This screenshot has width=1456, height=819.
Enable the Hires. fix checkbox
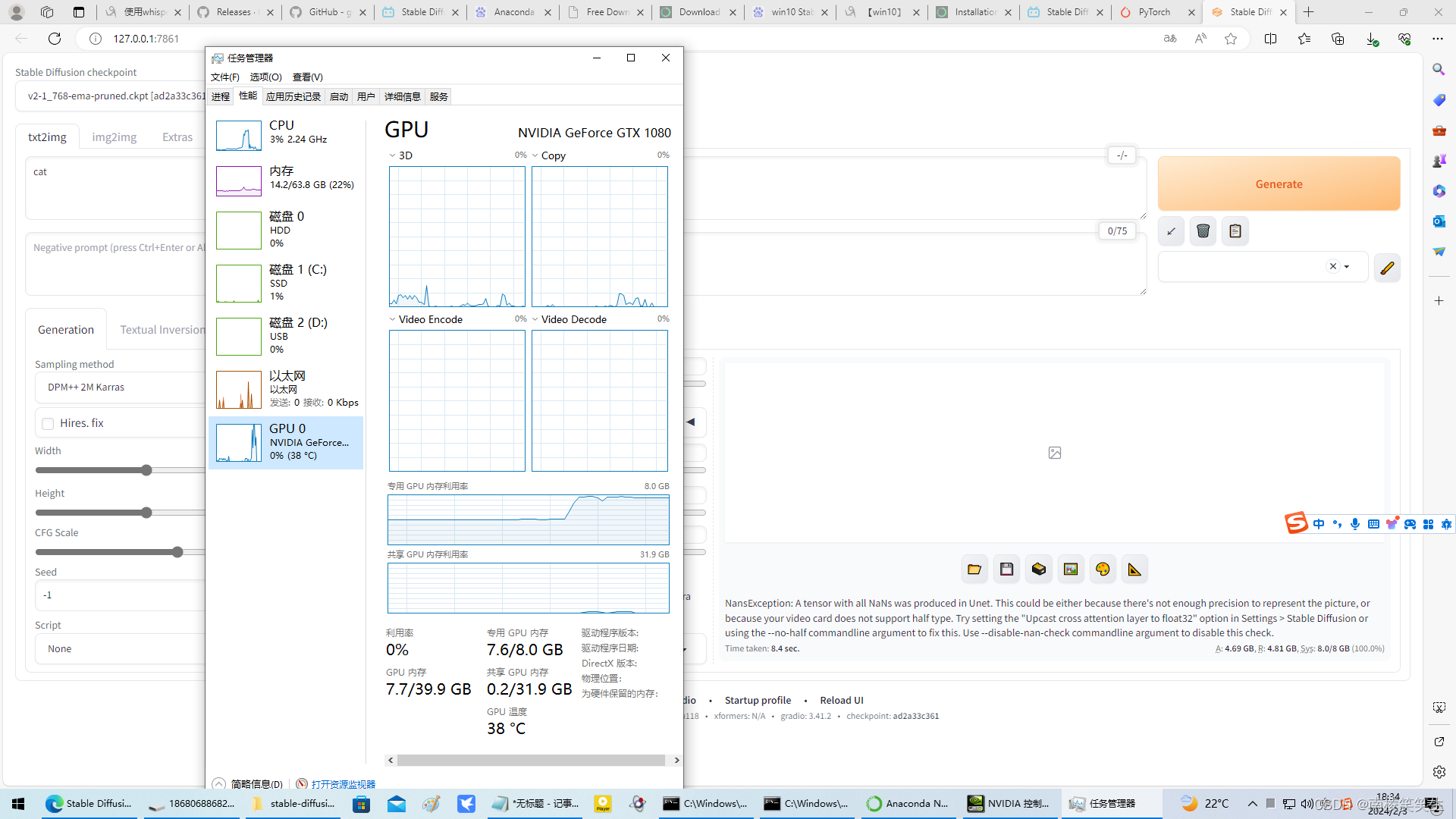click(x=48, y=423)
